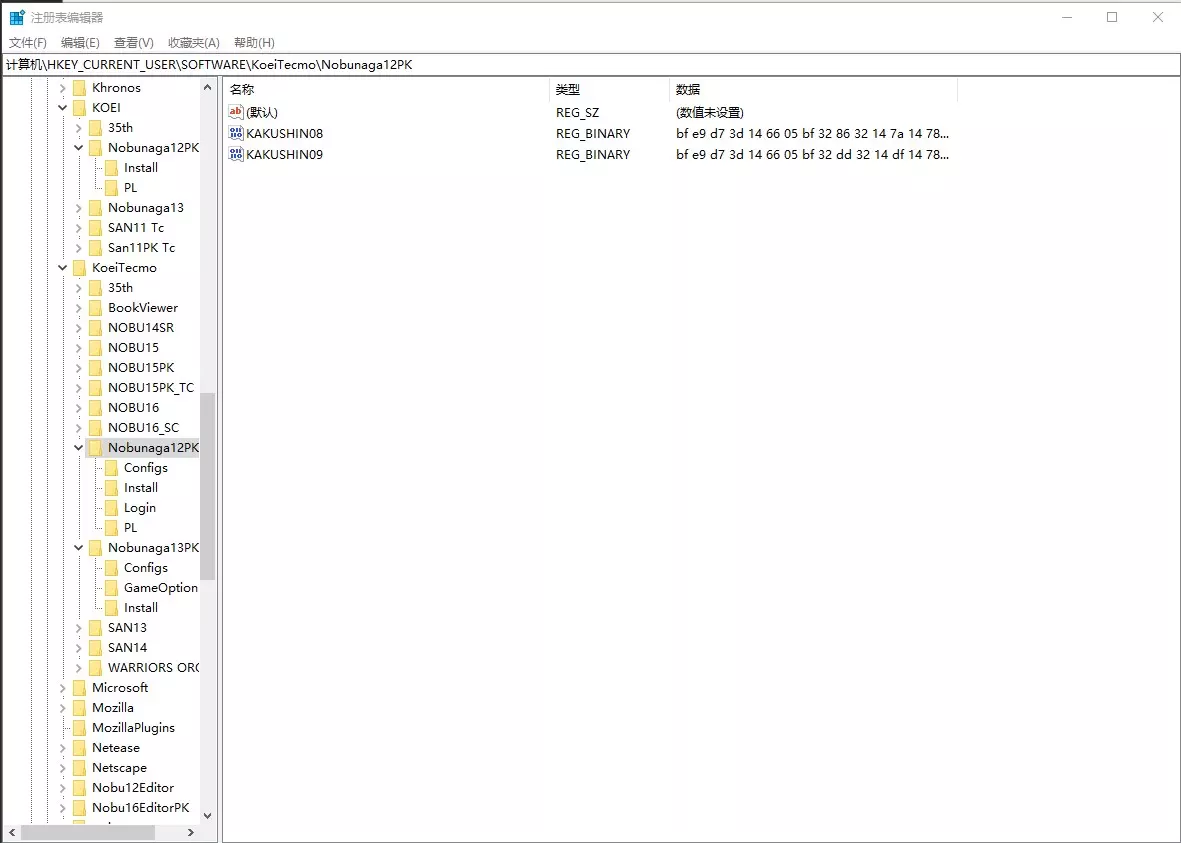Click the Registry Editor title bar icon
Viewport: 1181px width, 843px height.
click(x=17, y=17)
